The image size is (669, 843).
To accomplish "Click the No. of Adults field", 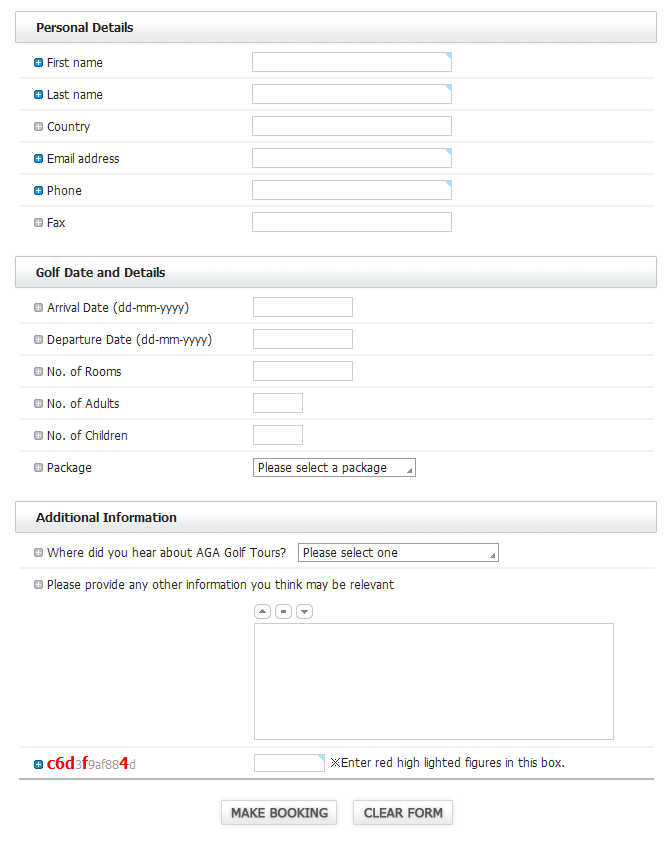I will 278,404.
